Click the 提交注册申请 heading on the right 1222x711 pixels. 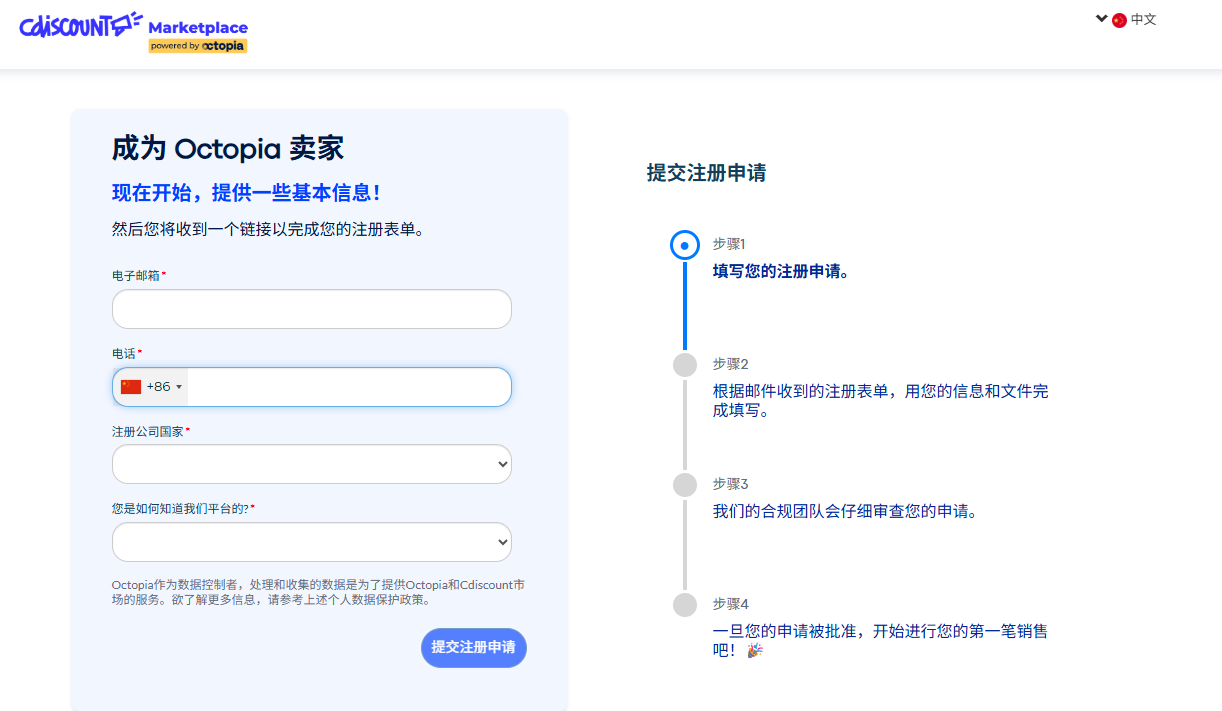coord(707,173)
